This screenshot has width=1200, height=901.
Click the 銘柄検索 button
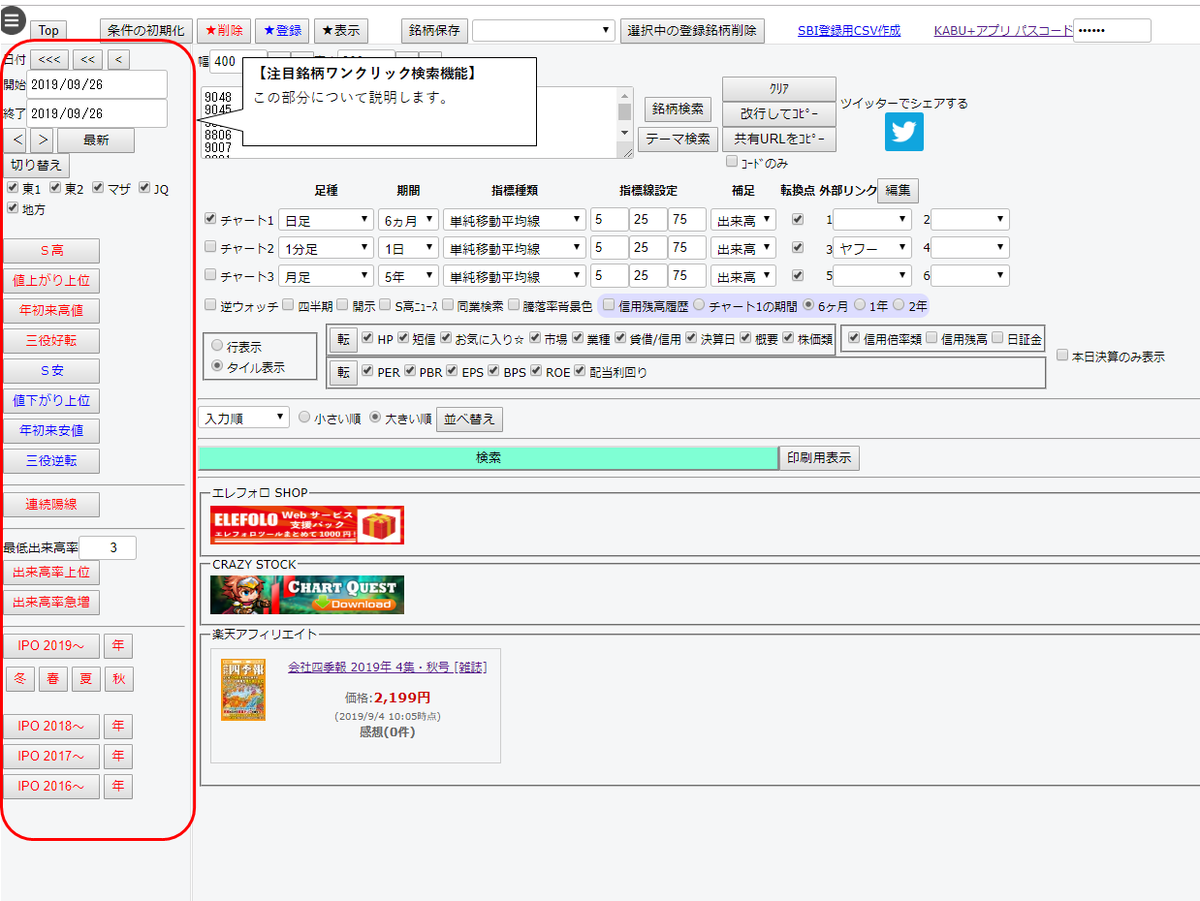[x=677, y=109]
